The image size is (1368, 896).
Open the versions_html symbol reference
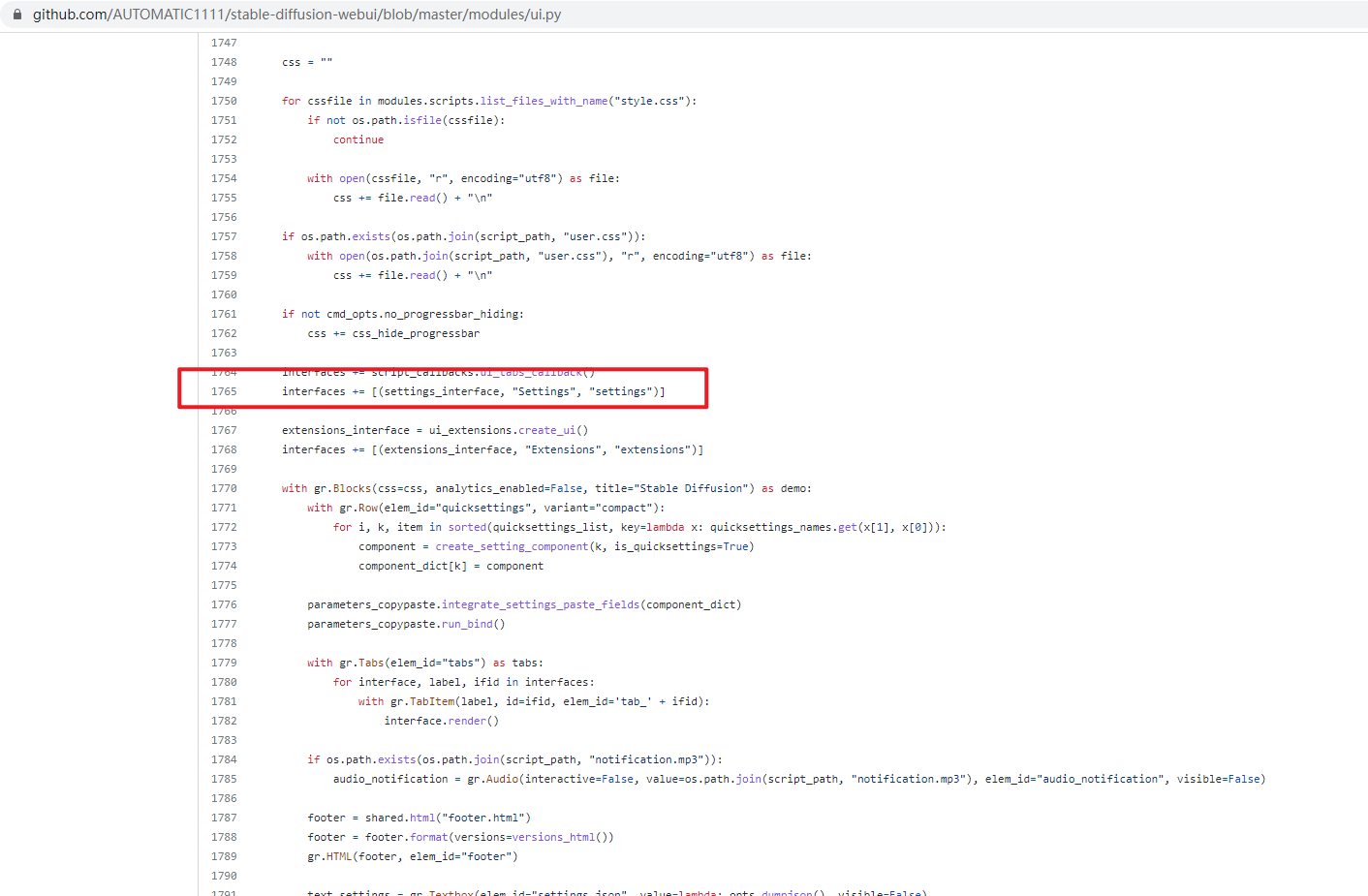[553, 836]
